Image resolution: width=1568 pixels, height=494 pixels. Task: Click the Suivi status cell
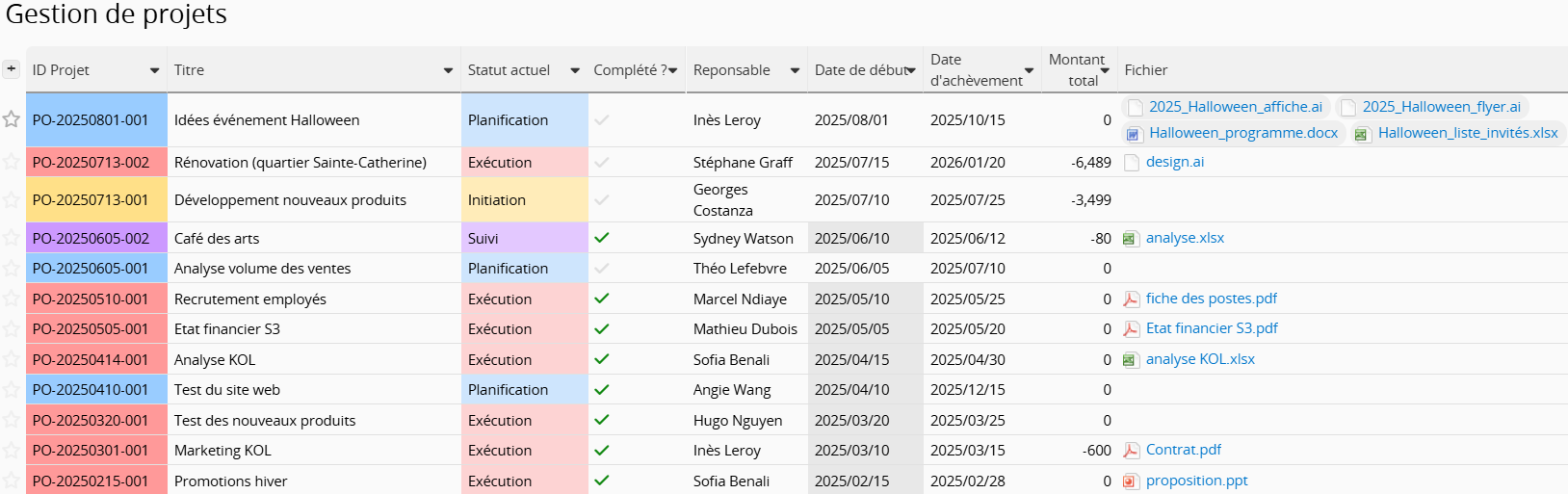tap(525, 238)
